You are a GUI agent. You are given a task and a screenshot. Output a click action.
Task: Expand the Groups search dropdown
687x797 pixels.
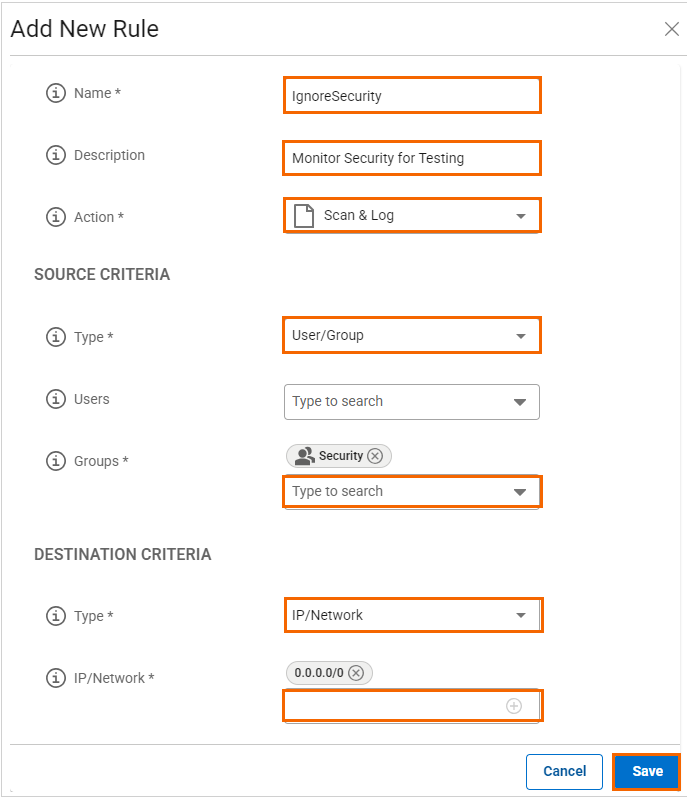(x=412, y=491)
